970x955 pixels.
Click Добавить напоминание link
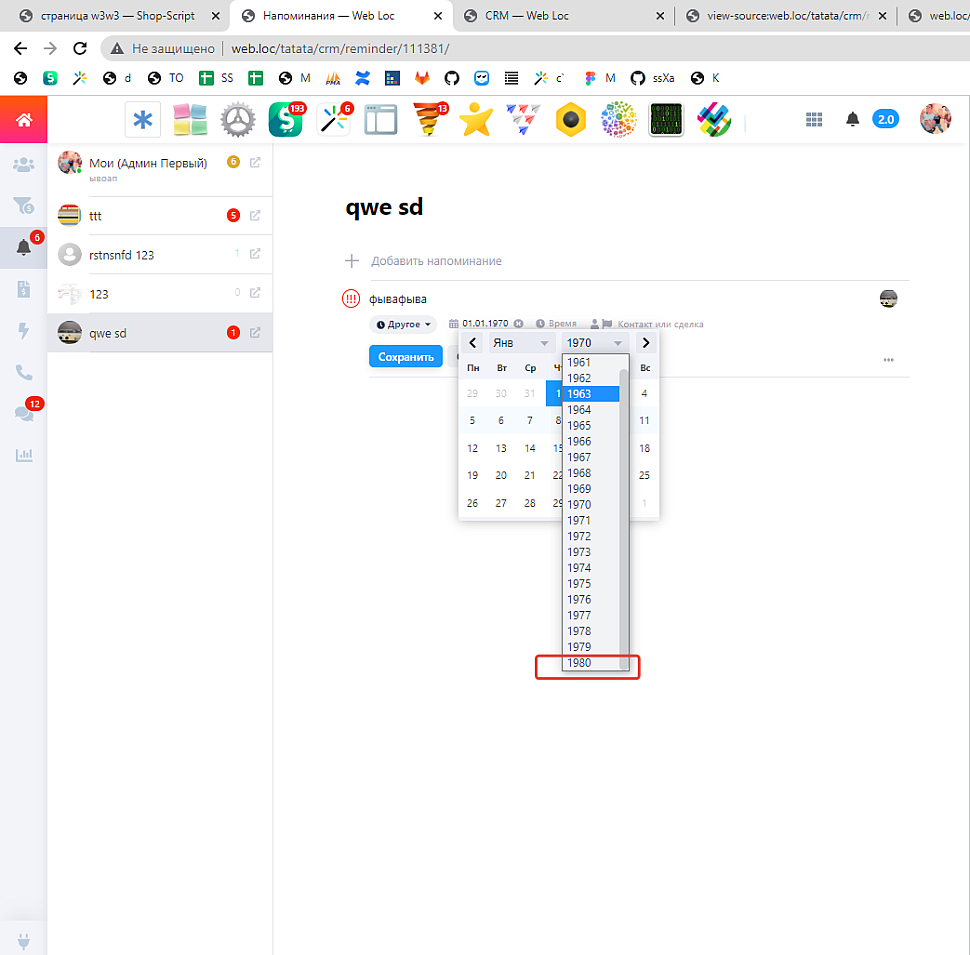coord(436,261)
